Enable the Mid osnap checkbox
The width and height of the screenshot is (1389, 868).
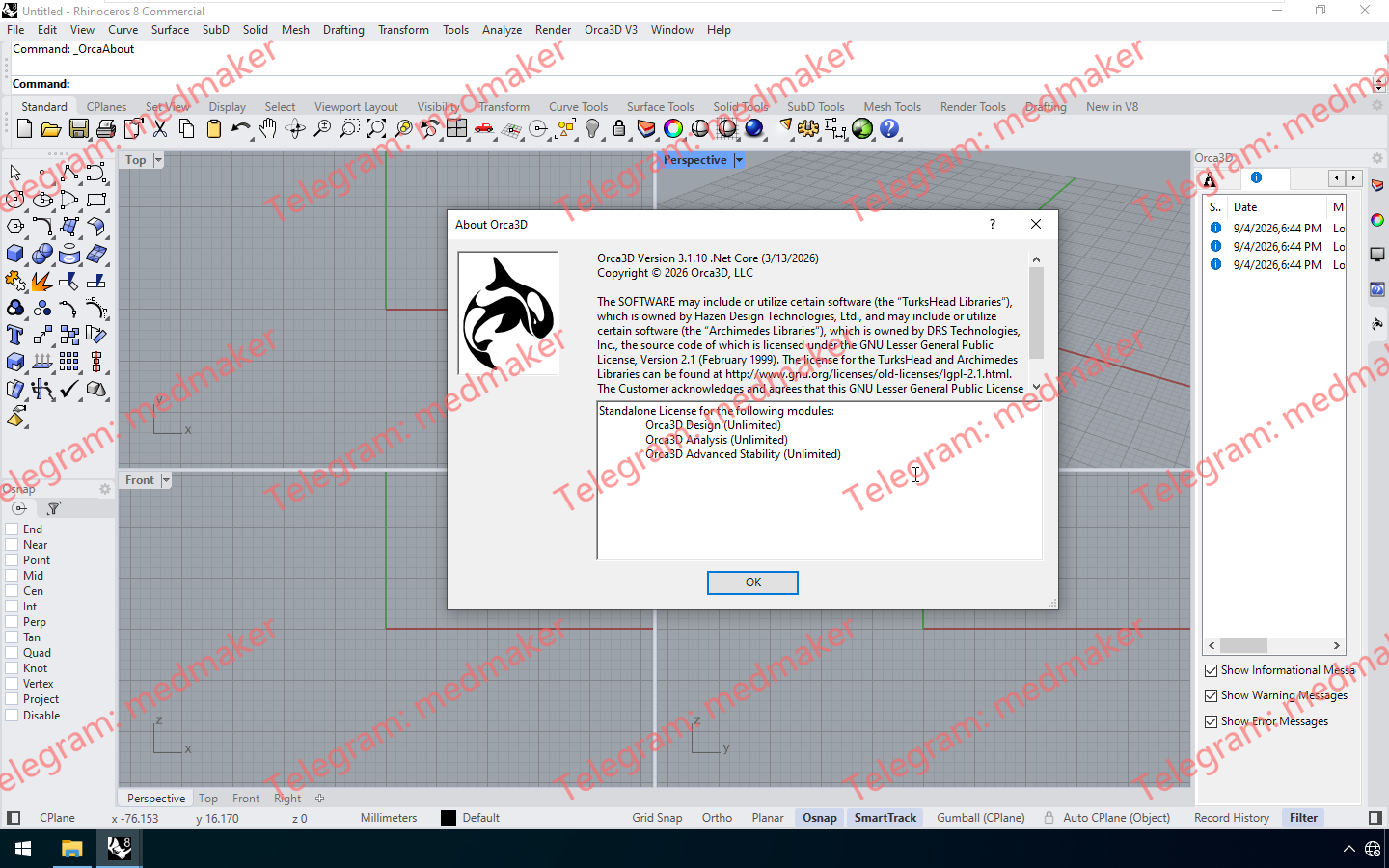point(12,576)
